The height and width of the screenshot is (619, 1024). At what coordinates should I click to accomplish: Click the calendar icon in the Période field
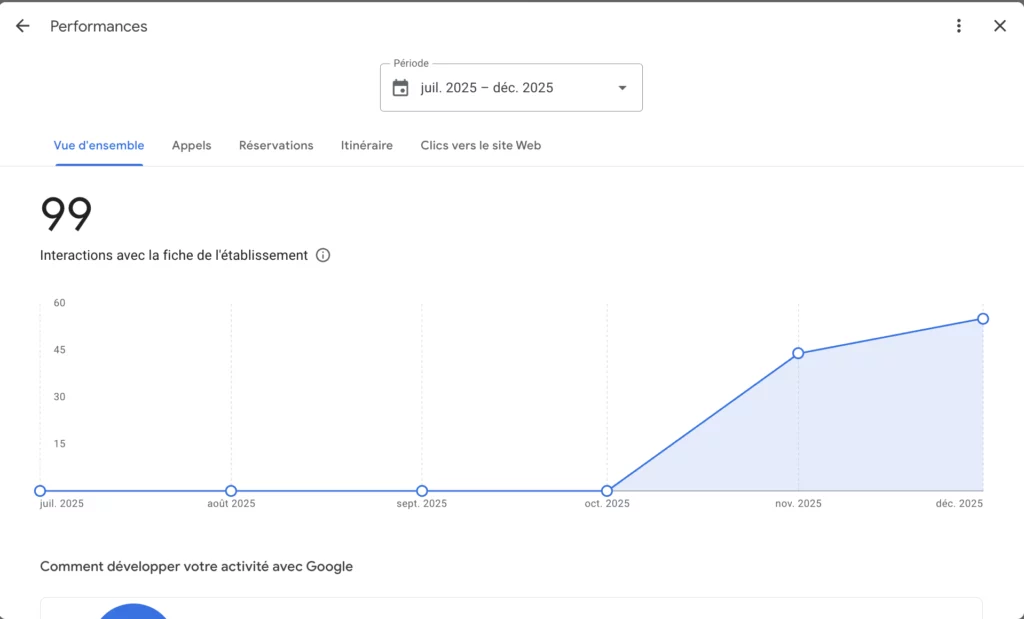pos(401,88)
